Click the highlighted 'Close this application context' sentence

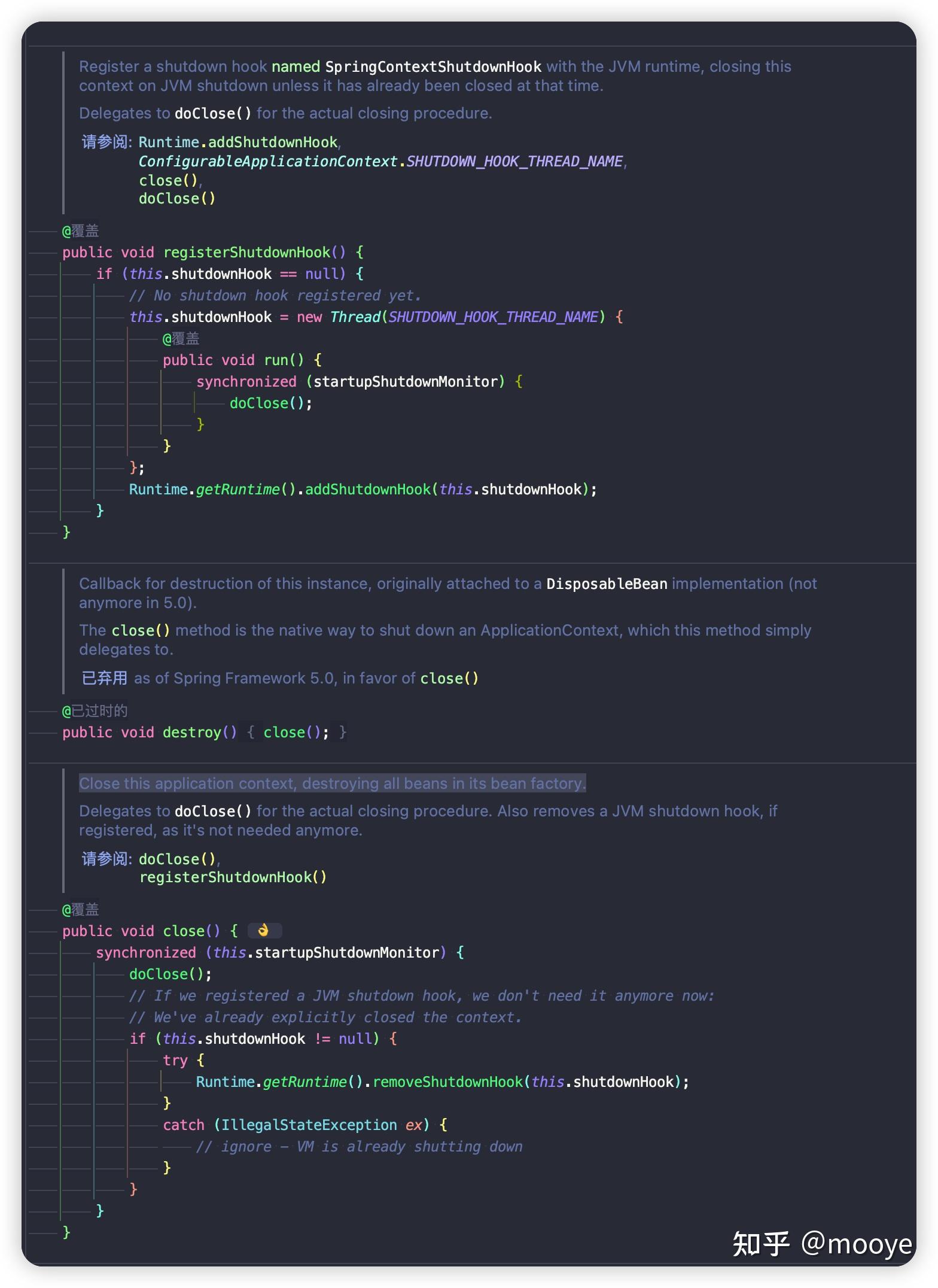[333, 783]
